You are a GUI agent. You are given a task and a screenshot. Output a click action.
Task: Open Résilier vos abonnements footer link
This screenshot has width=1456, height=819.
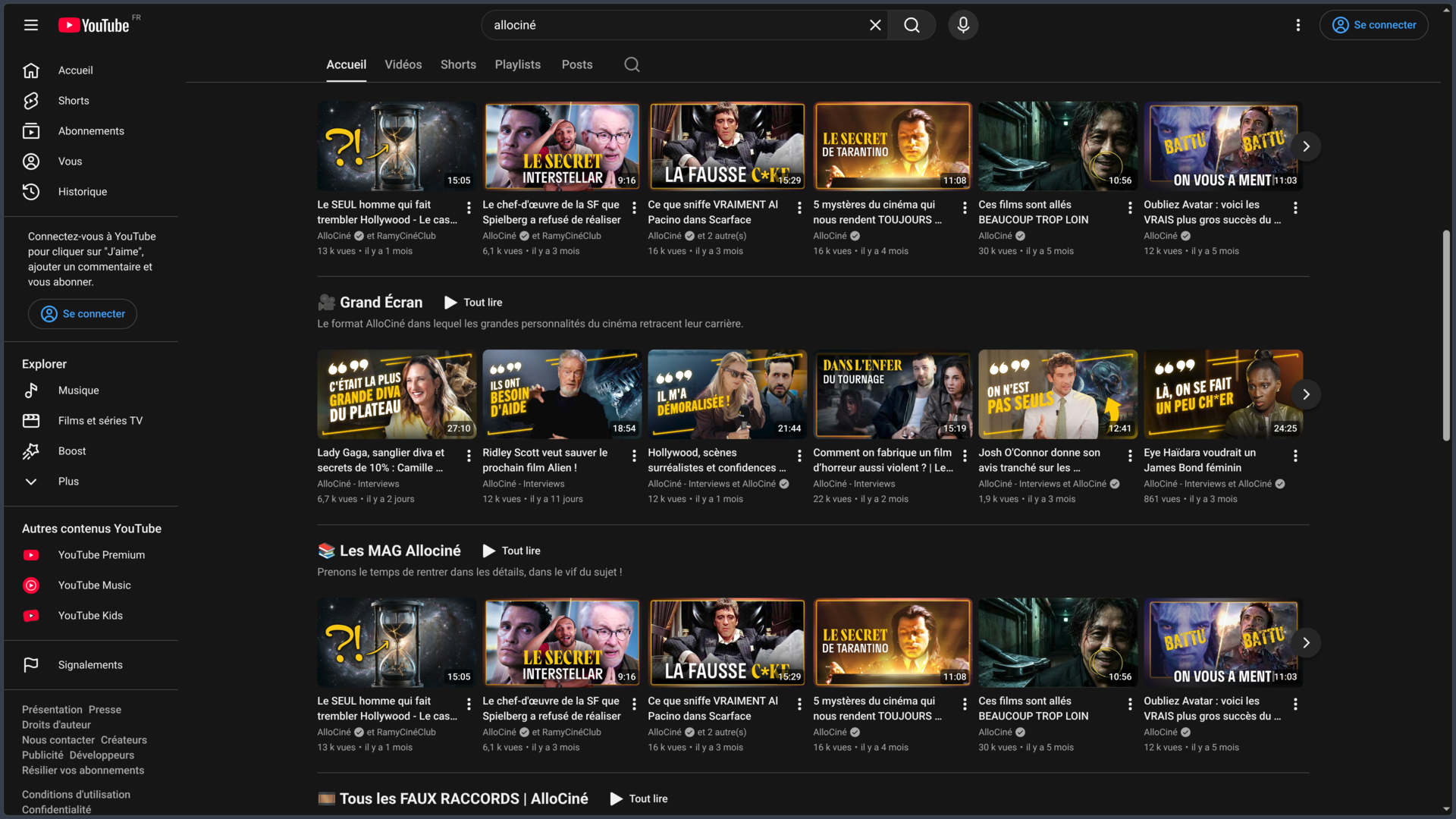(83, 770)
